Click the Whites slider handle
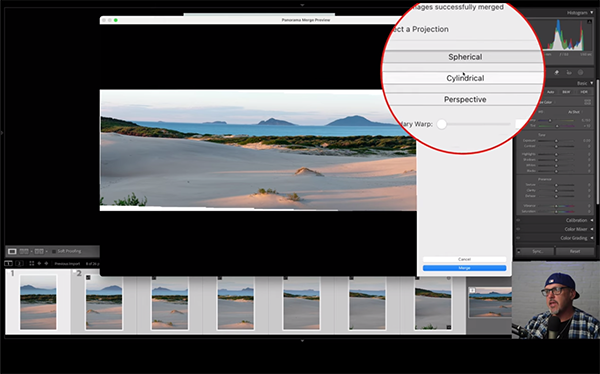 (556, 165)
